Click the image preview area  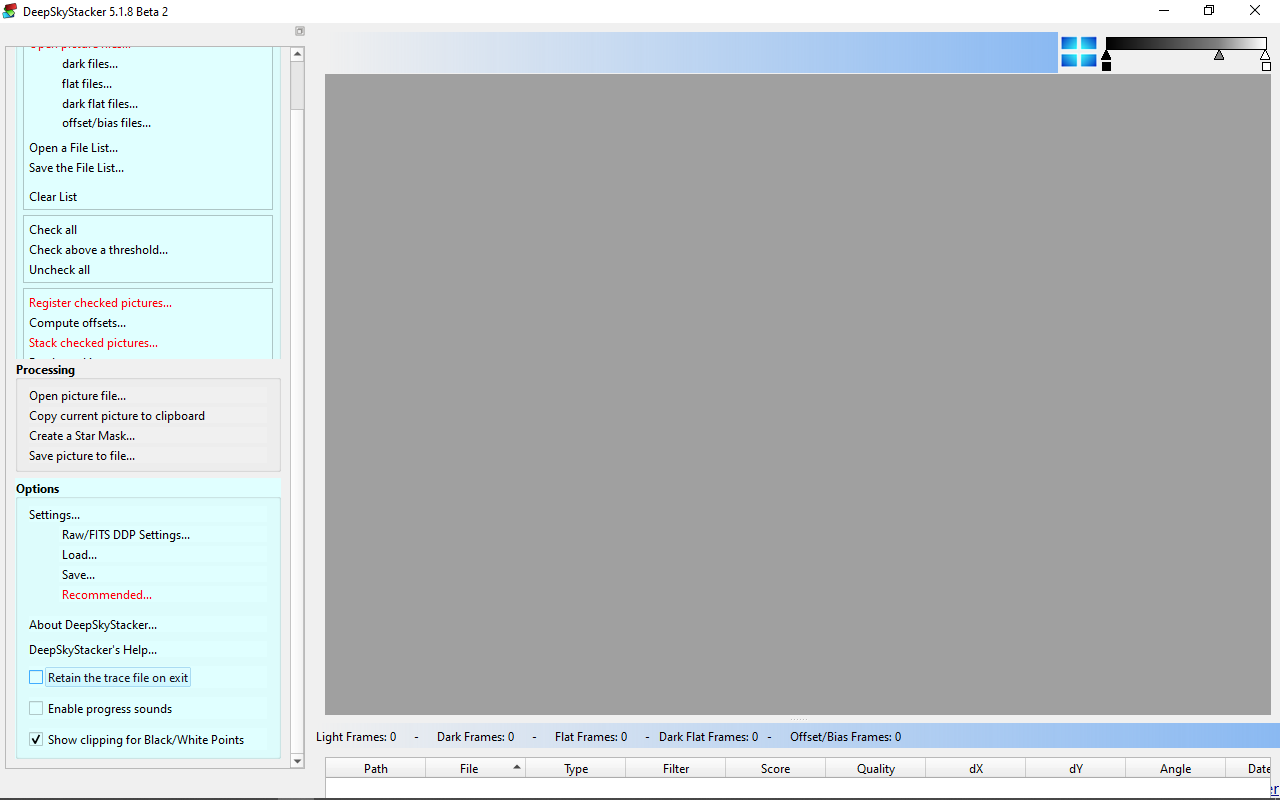[798, 394]
